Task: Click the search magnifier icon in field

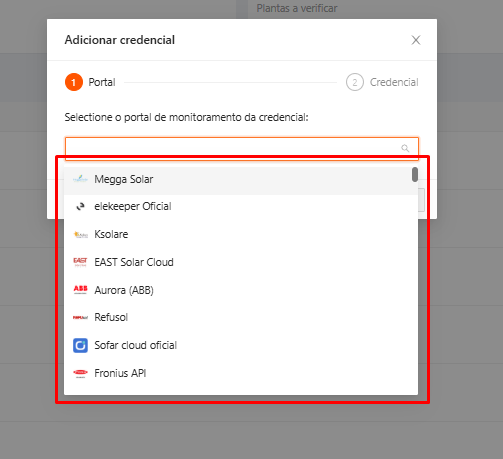Action: 405,148
